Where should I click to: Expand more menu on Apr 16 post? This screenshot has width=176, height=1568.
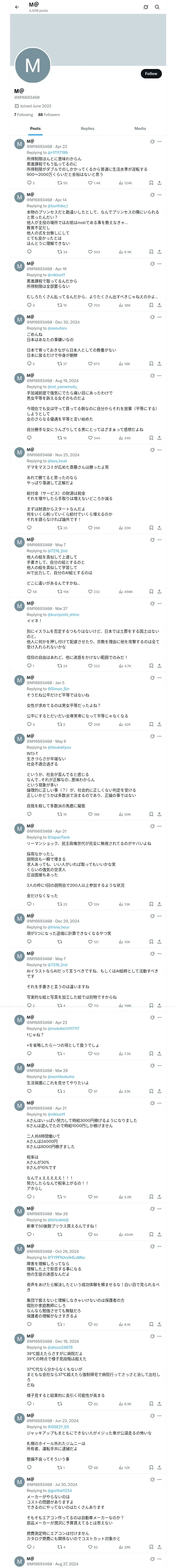pos(160,264)
